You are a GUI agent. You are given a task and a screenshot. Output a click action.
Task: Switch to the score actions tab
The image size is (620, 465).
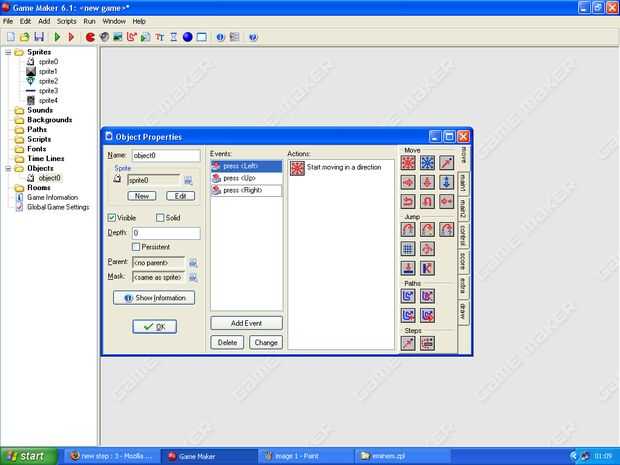tap(463, 261)
